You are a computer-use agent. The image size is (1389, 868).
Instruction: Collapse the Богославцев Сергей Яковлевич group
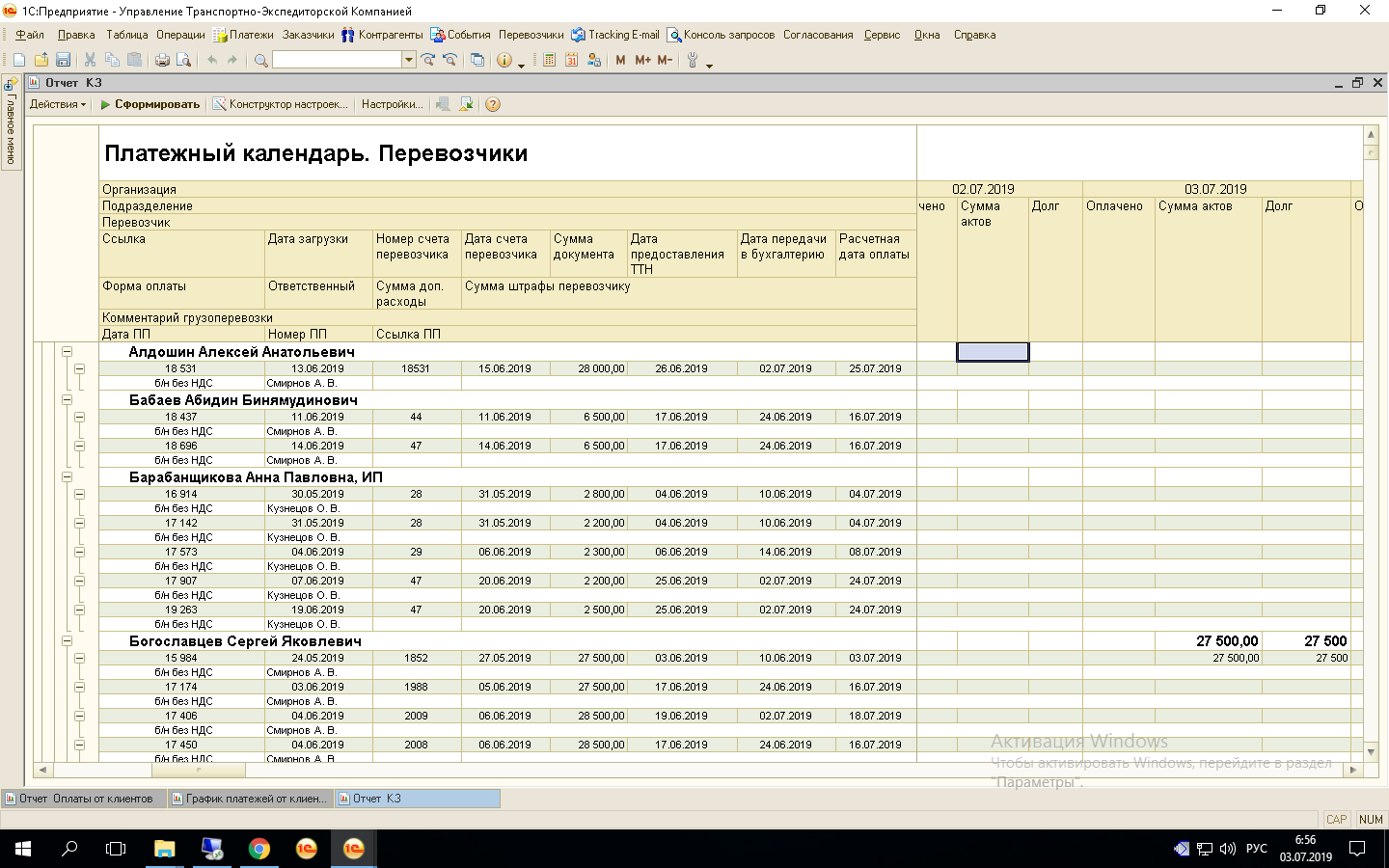point(68,641)
